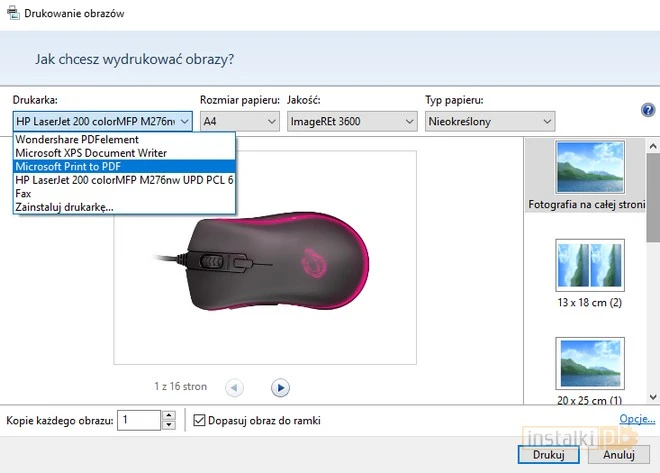Open the paper size A4 dropdown
The height and width of the screenshot is (473, 660).
(239, 121)
